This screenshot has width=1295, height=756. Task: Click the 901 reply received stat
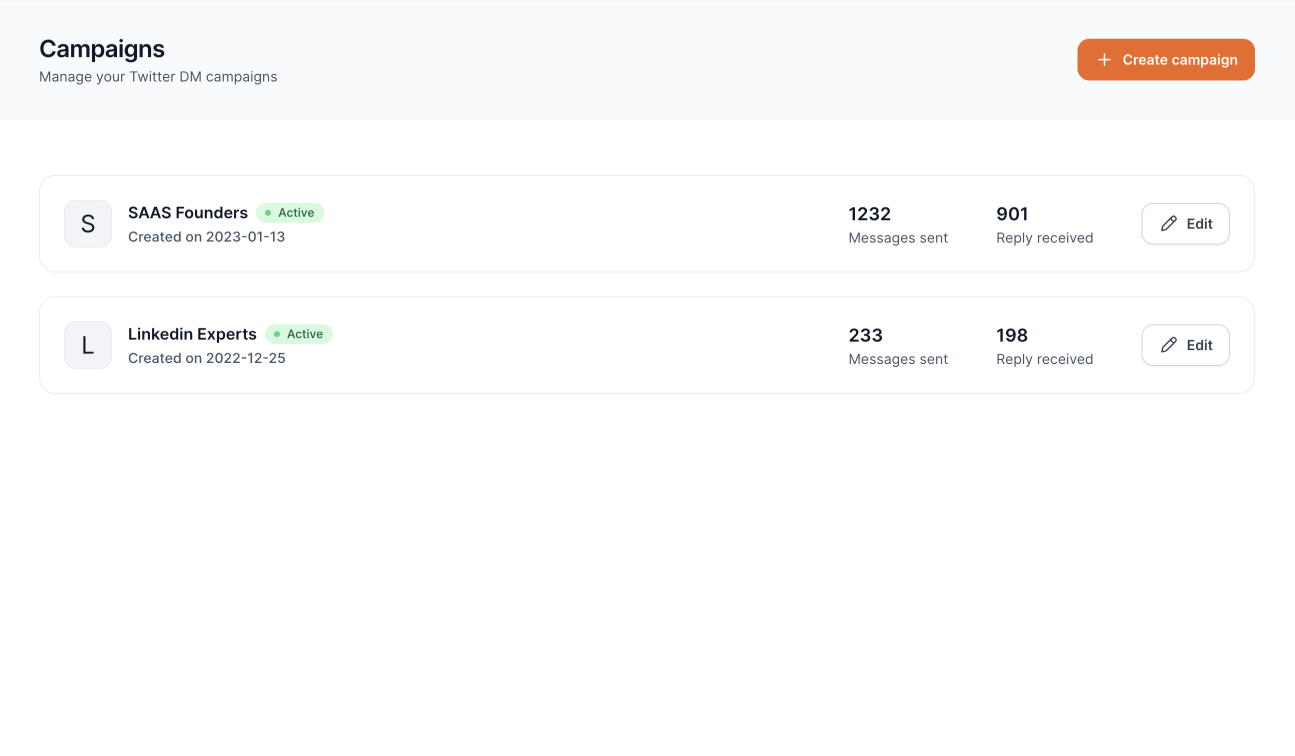click(1012, 214)
